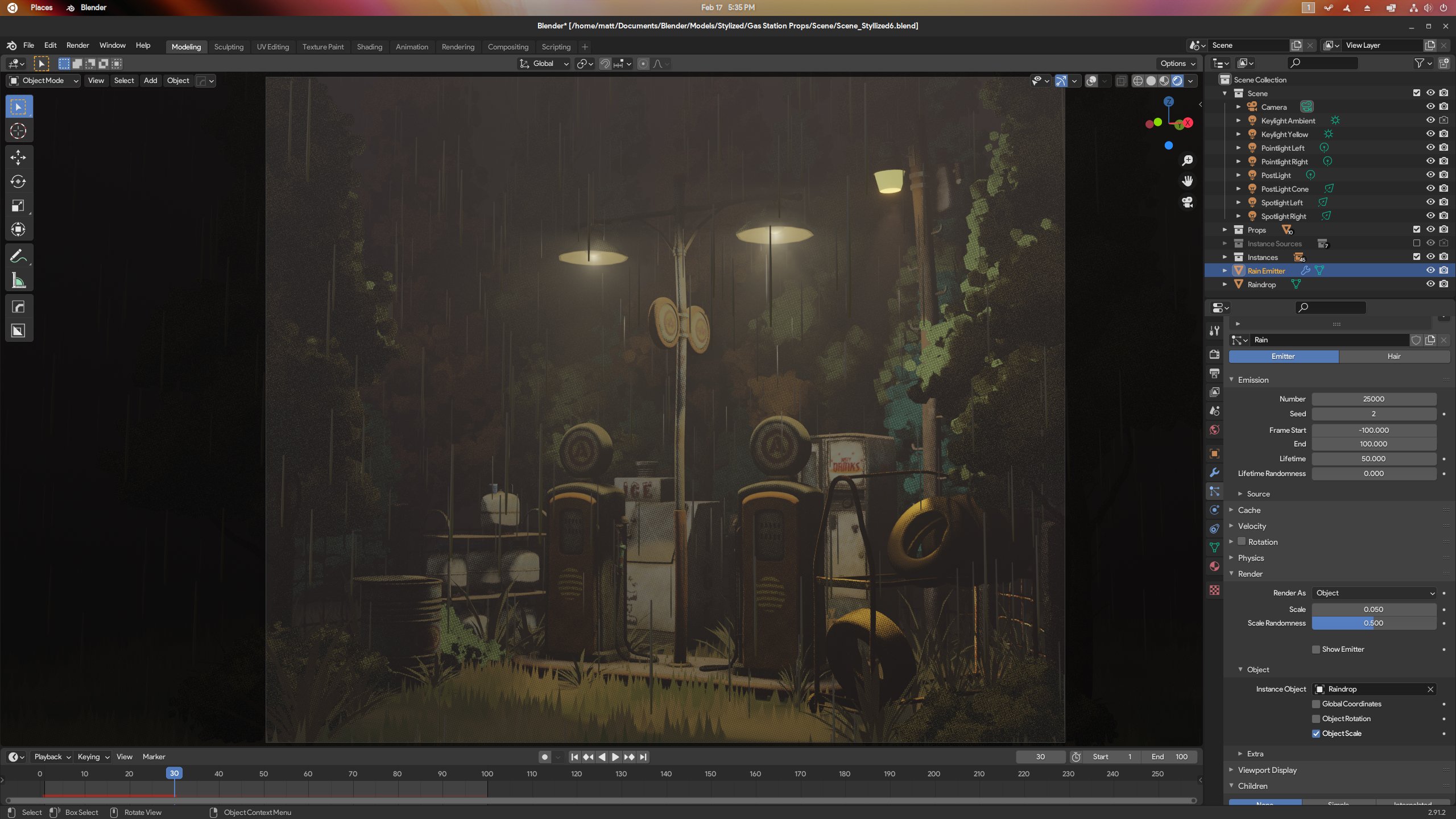Open the Output properties tab
This screenshot has width=1456, height=819.
(1214, 373)
